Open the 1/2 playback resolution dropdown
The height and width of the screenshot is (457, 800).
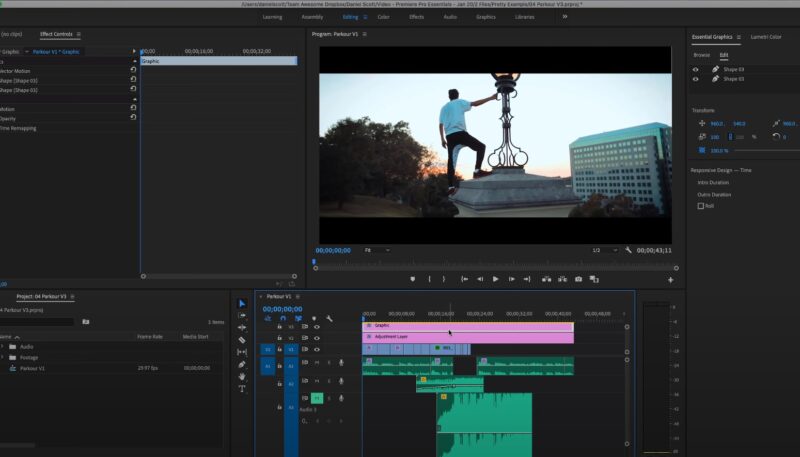pos(605,250)
